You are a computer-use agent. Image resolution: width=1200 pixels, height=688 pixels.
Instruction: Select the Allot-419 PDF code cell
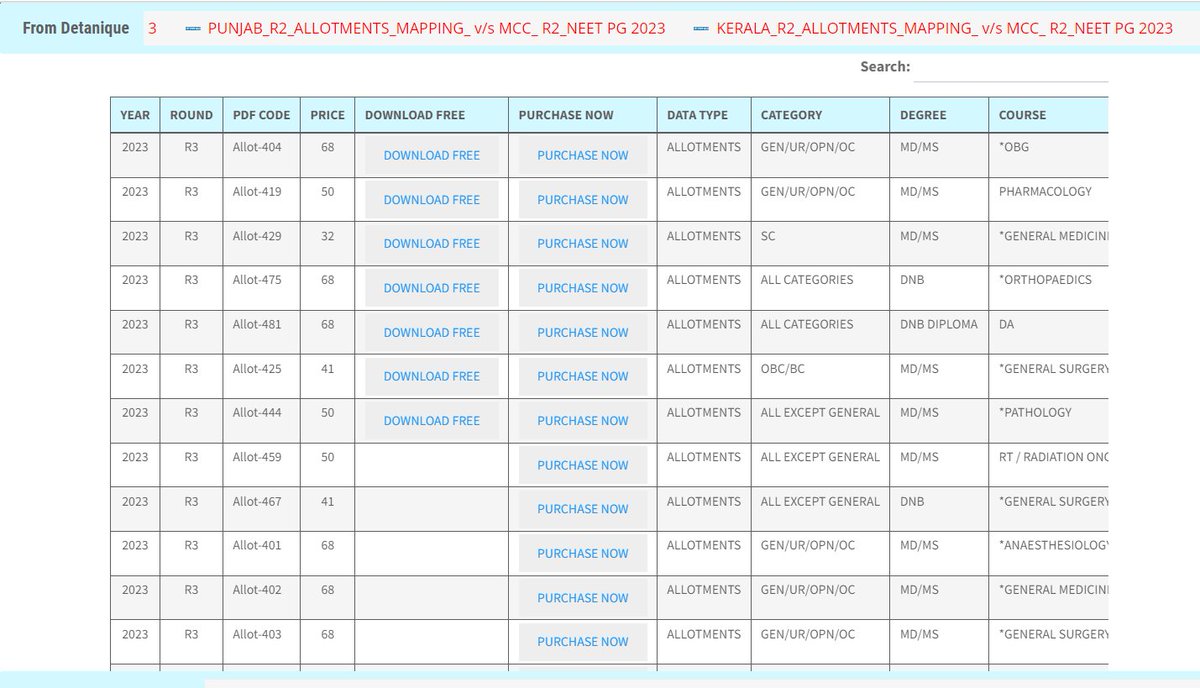pyautogui.click(x=261, y=199)
